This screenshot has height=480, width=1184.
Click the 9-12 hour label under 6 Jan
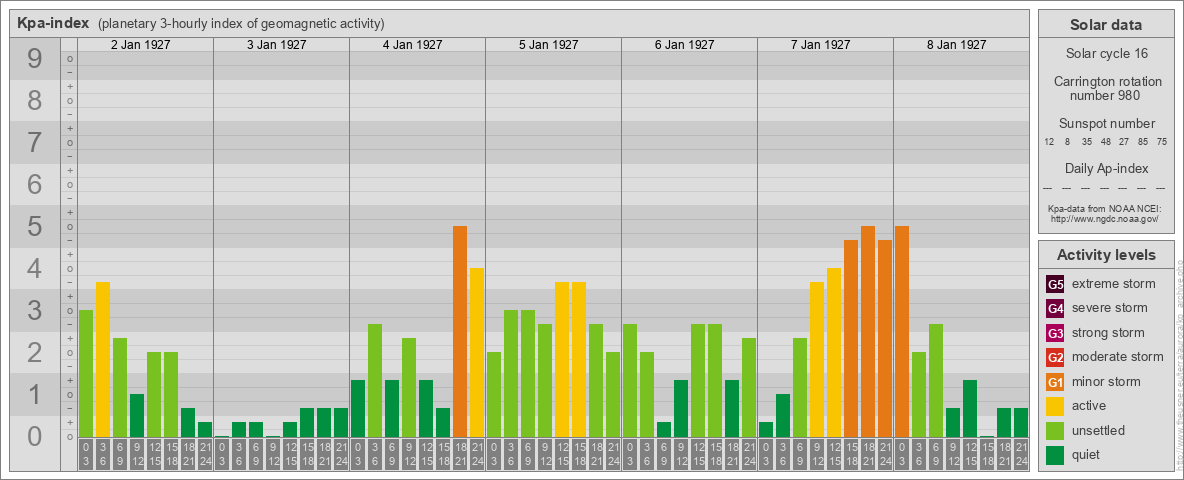pos(680,455)
